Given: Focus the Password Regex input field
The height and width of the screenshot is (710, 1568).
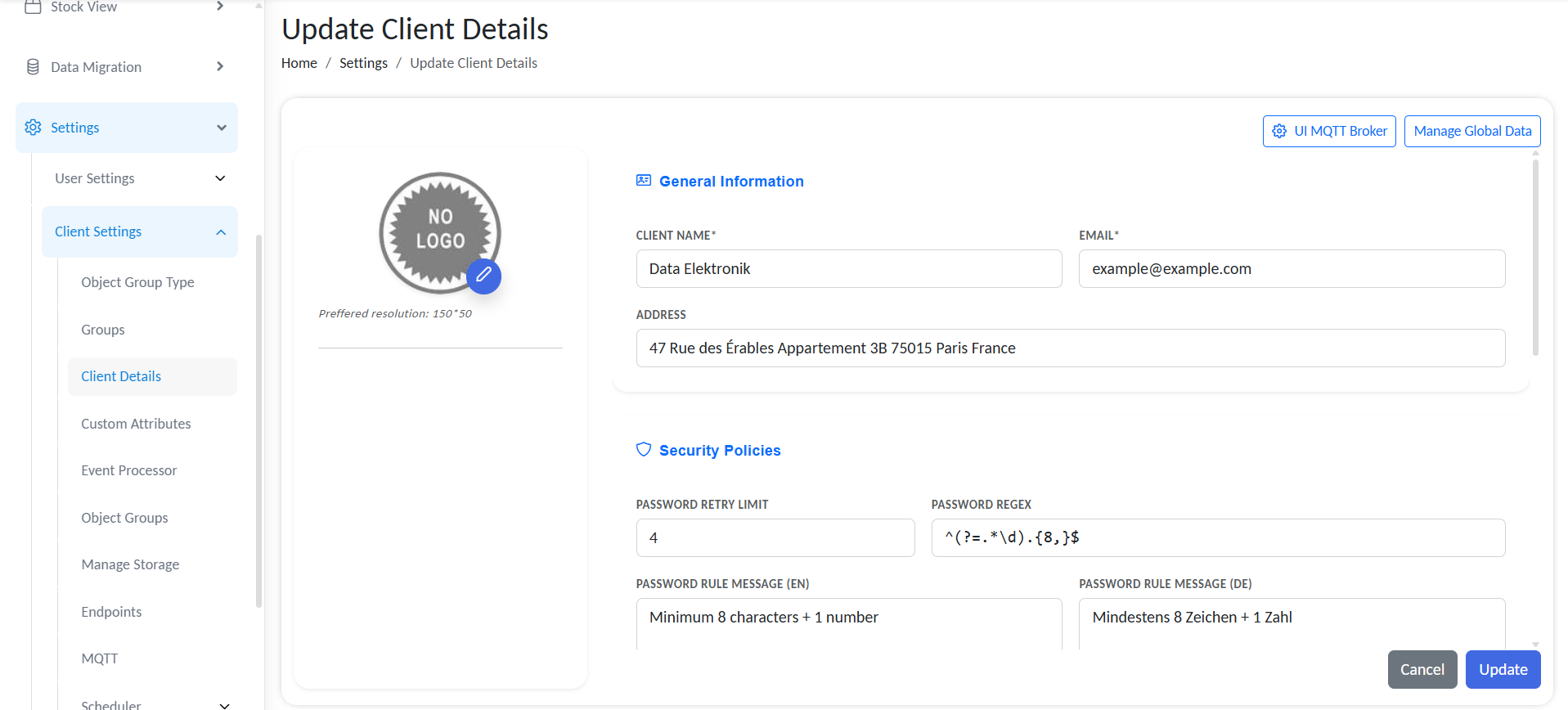Looking at the screenshot, I should 1217,537.
